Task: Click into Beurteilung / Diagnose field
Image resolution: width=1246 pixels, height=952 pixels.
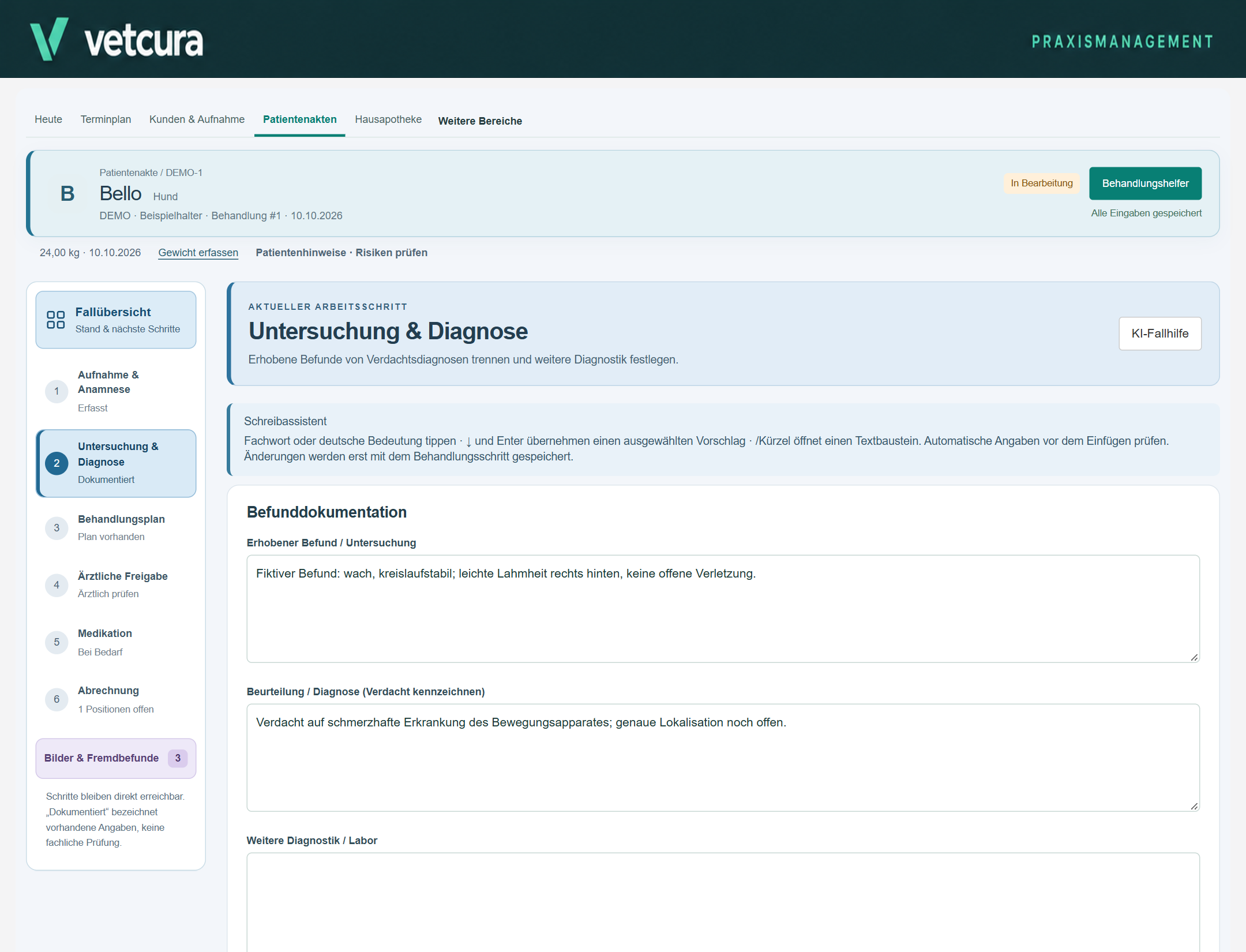Action: pyautogui.click(x=723, y=758)
